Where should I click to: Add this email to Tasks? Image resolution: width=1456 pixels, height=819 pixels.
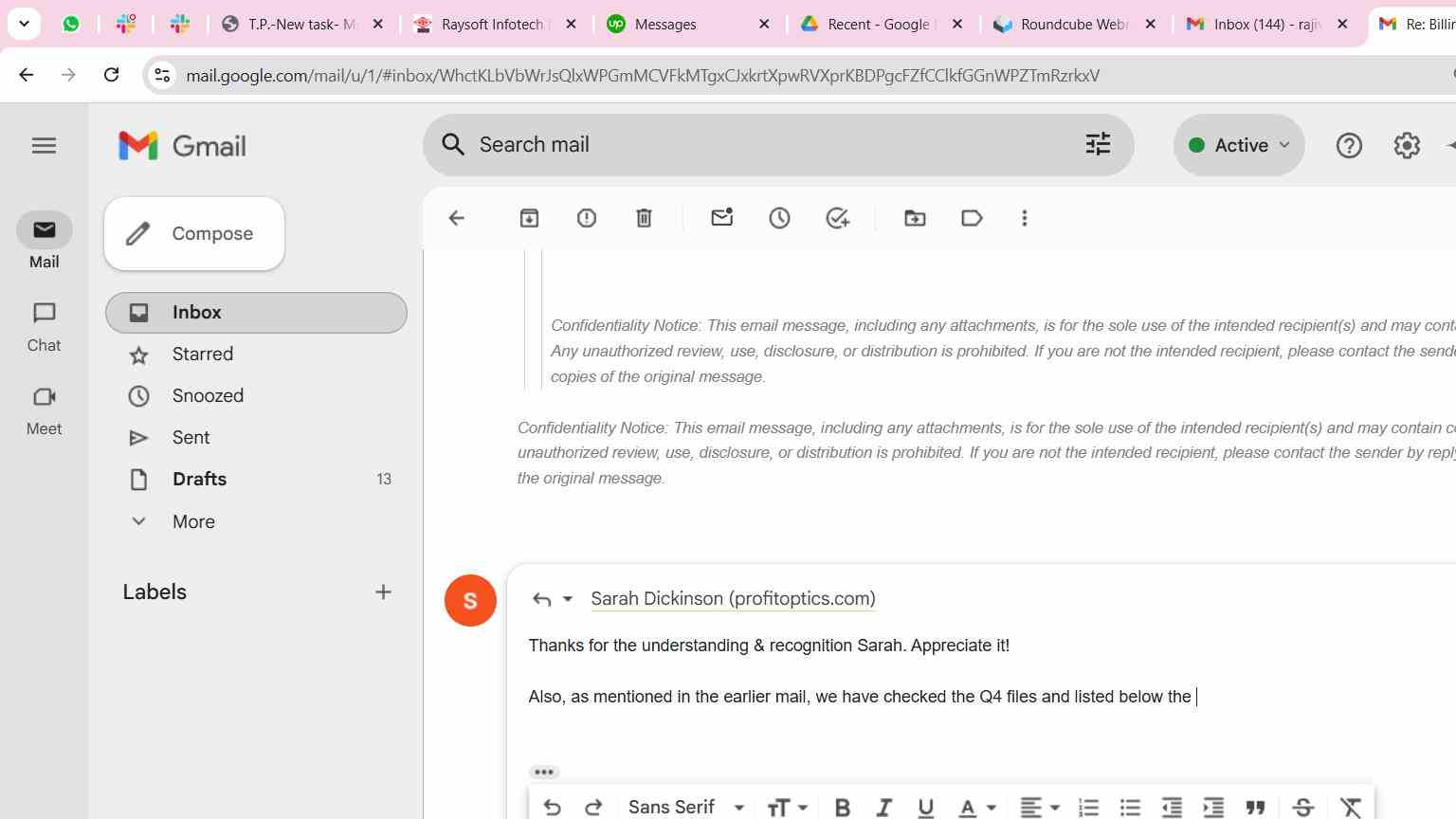(837, 218)
